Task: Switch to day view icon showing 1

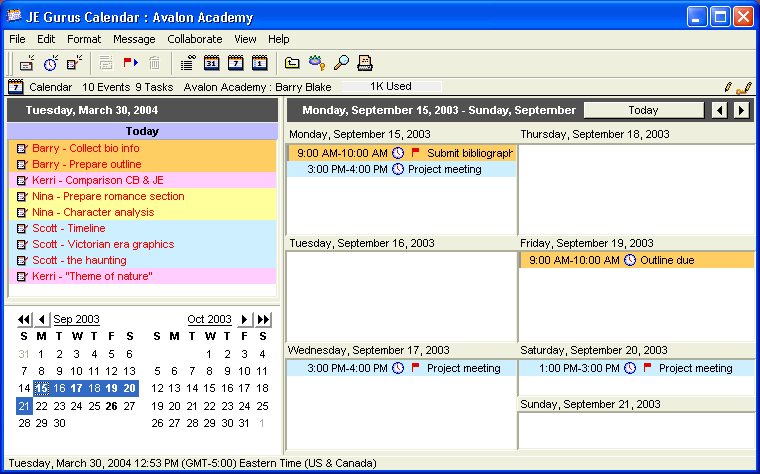Action: 259,63
